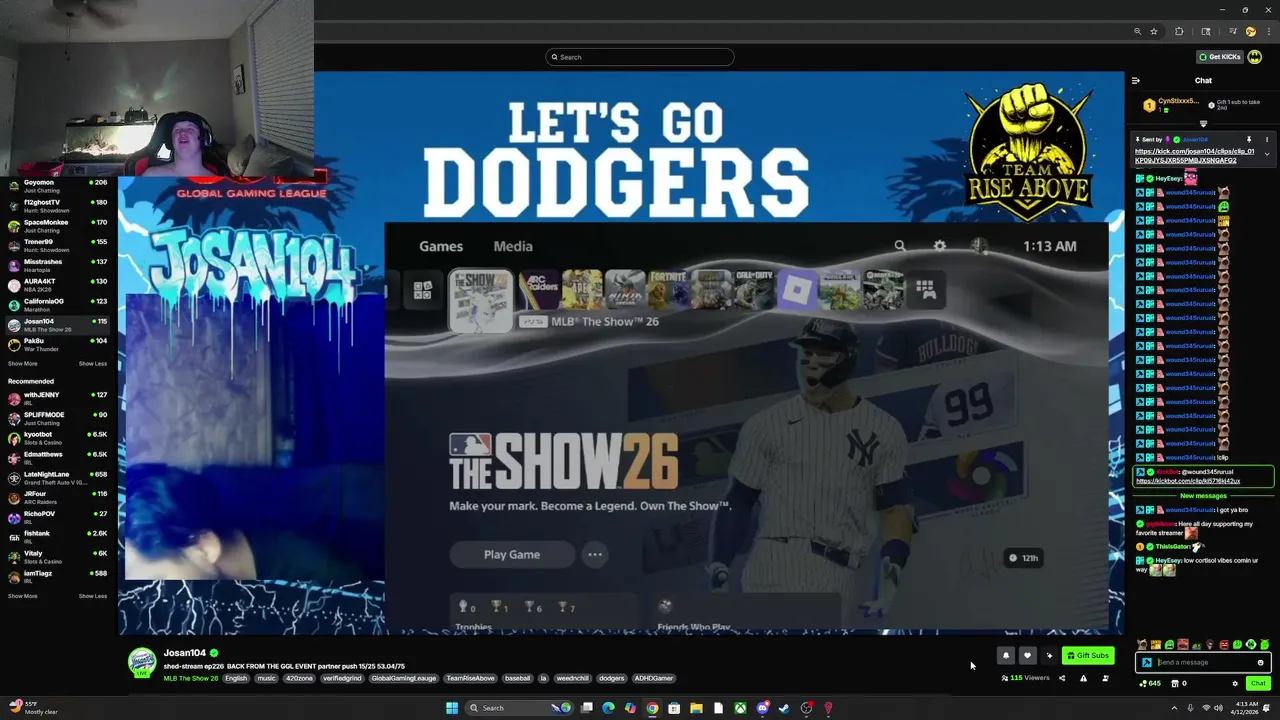This screenshot has height=720, width=1280.
Task: Open File Explorer folder from taskbar
Action: [x=696, y=708]
